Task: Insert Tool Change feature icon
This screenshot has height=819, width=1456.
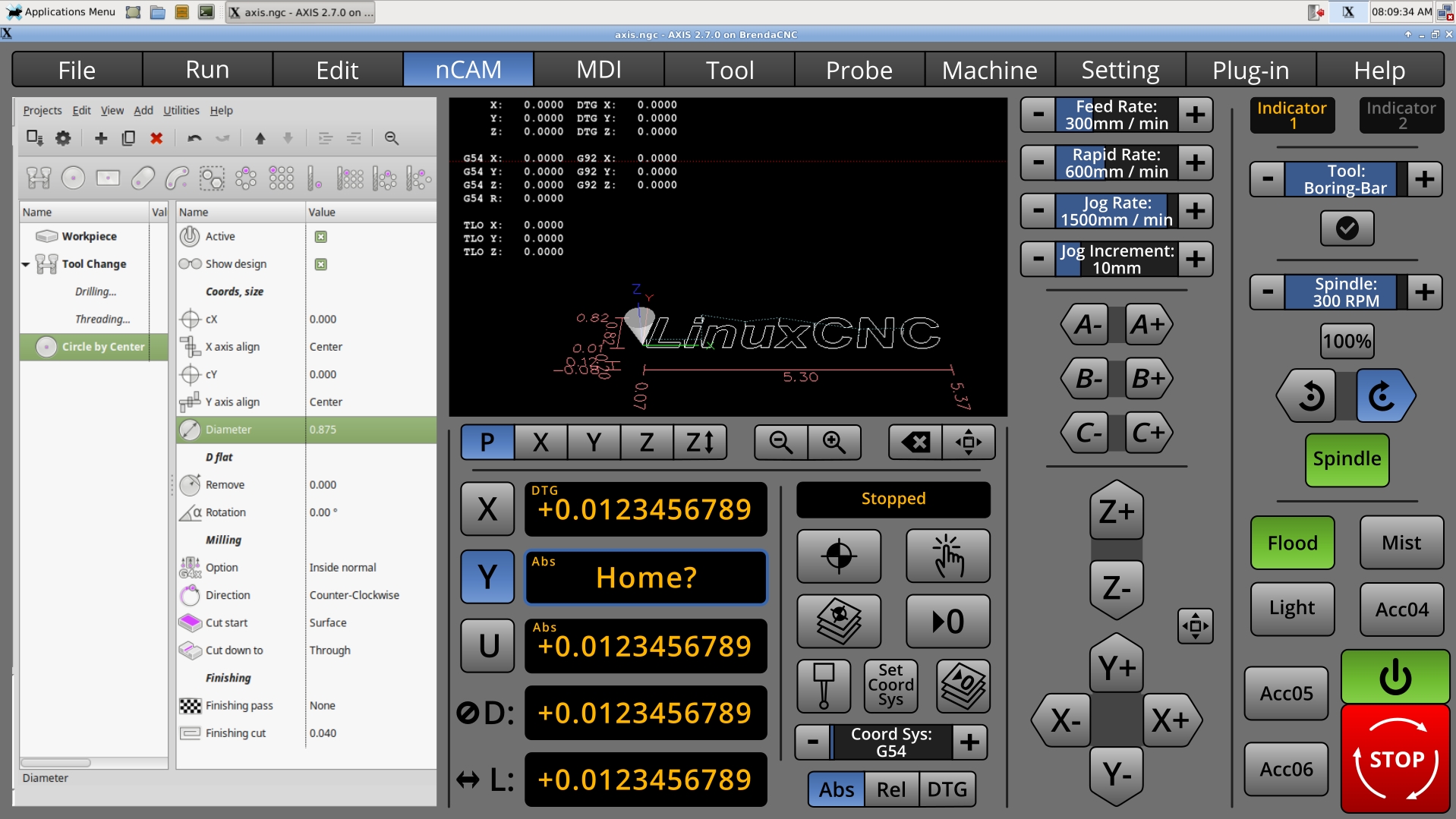Action: [39, 178]
